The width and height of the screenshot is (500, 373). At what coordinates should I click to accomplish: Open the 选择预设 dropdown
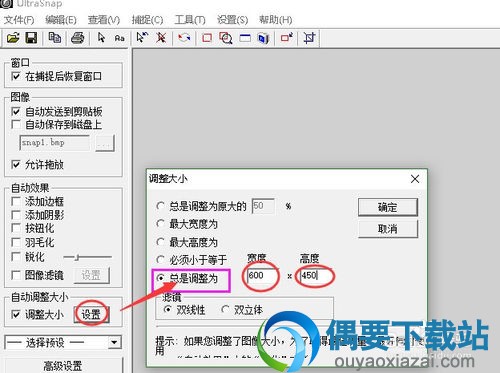63,342
